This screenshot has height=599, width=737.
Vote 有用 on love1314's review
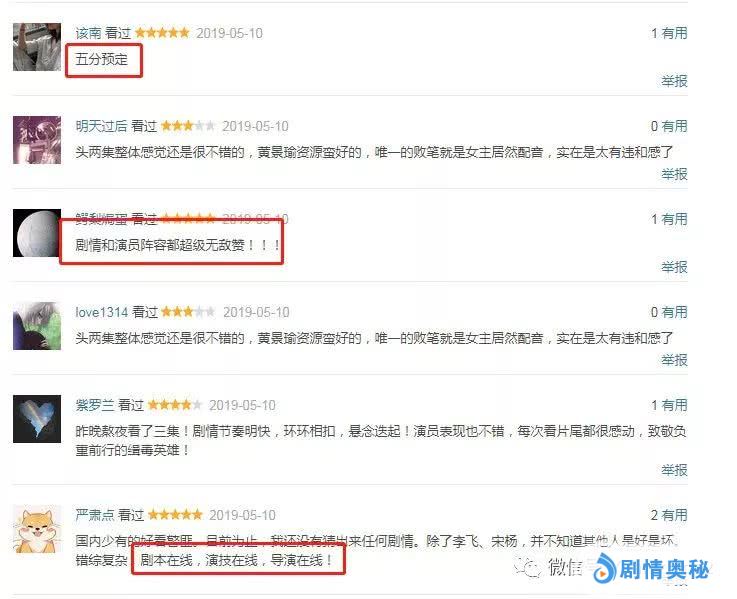coord(674,312)
